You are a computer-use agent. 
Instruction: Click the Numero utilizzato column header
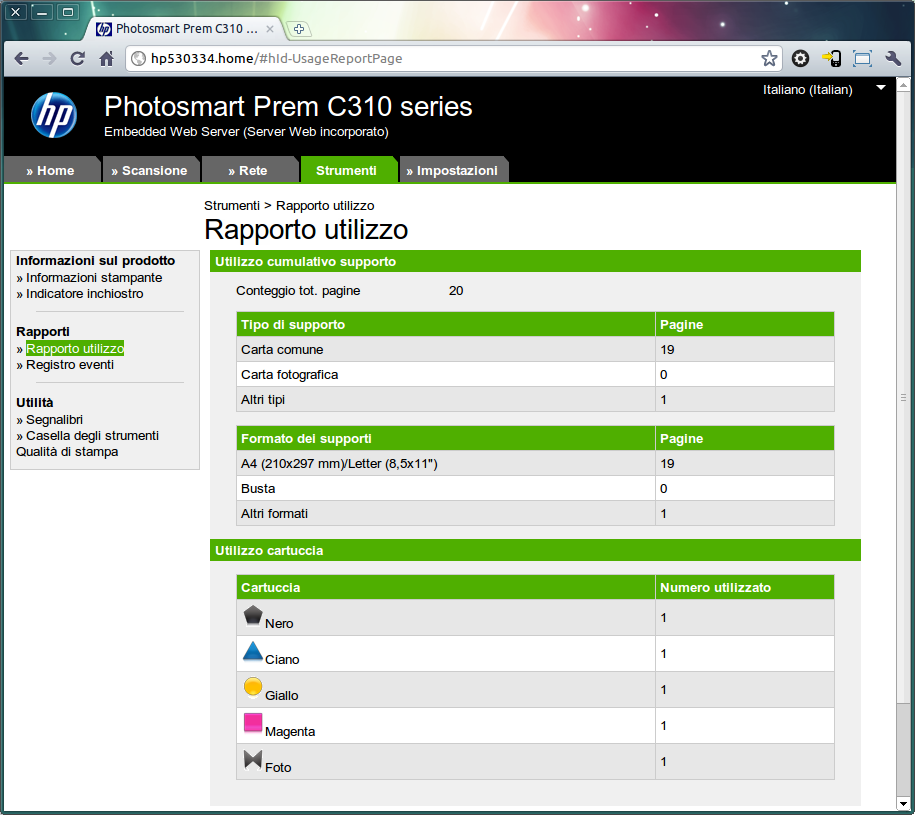[x=745, y=587]
